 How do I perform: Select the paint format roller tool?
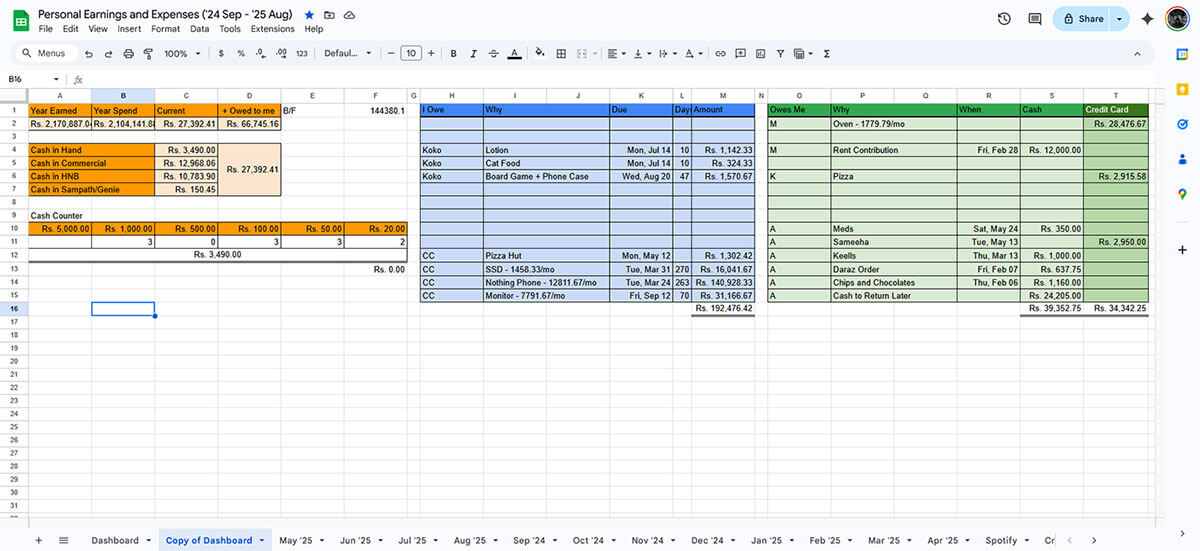(147, 53)
